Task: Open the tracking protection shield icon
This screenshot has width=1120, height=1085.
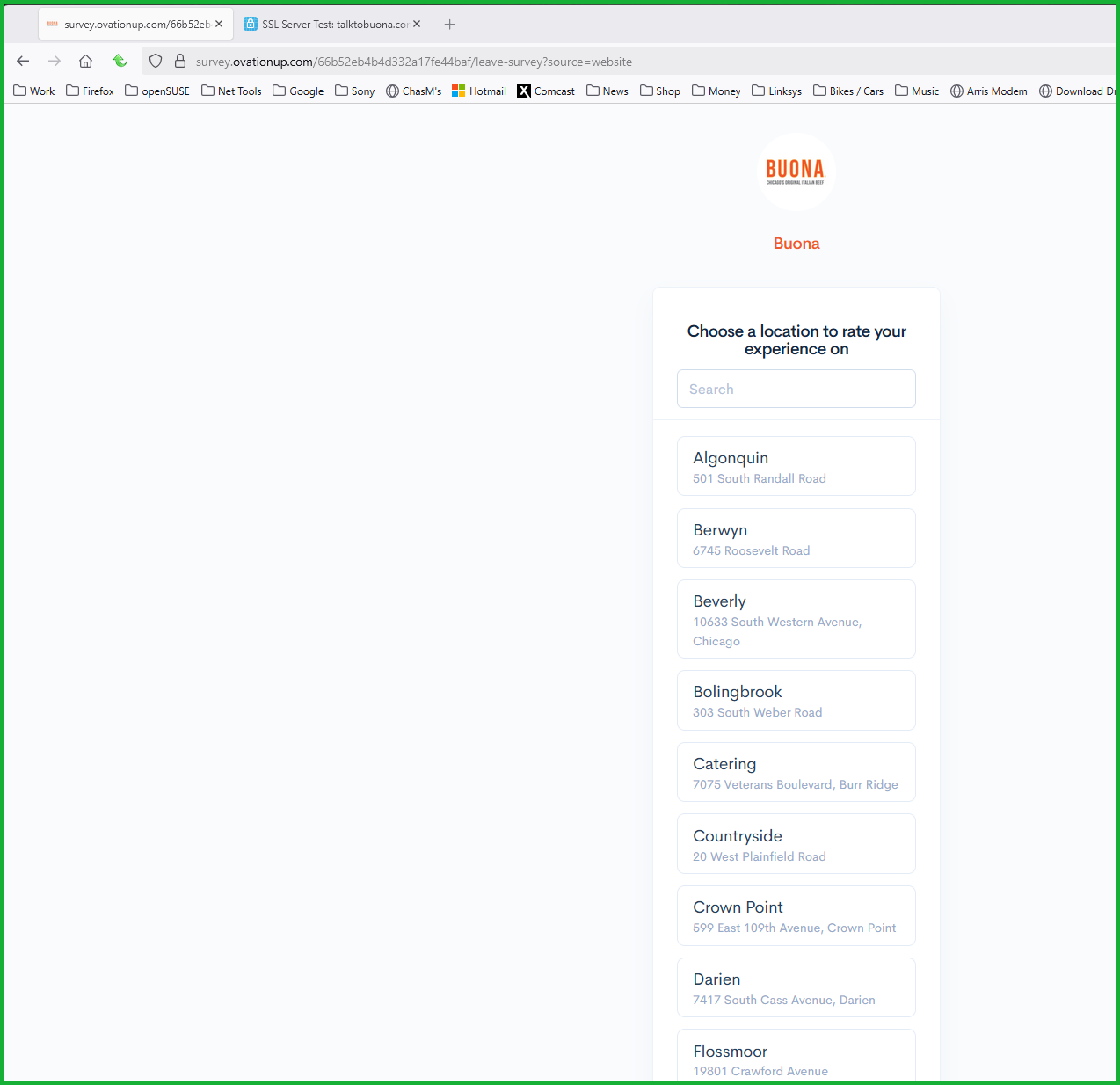Action: click(156, 62)
